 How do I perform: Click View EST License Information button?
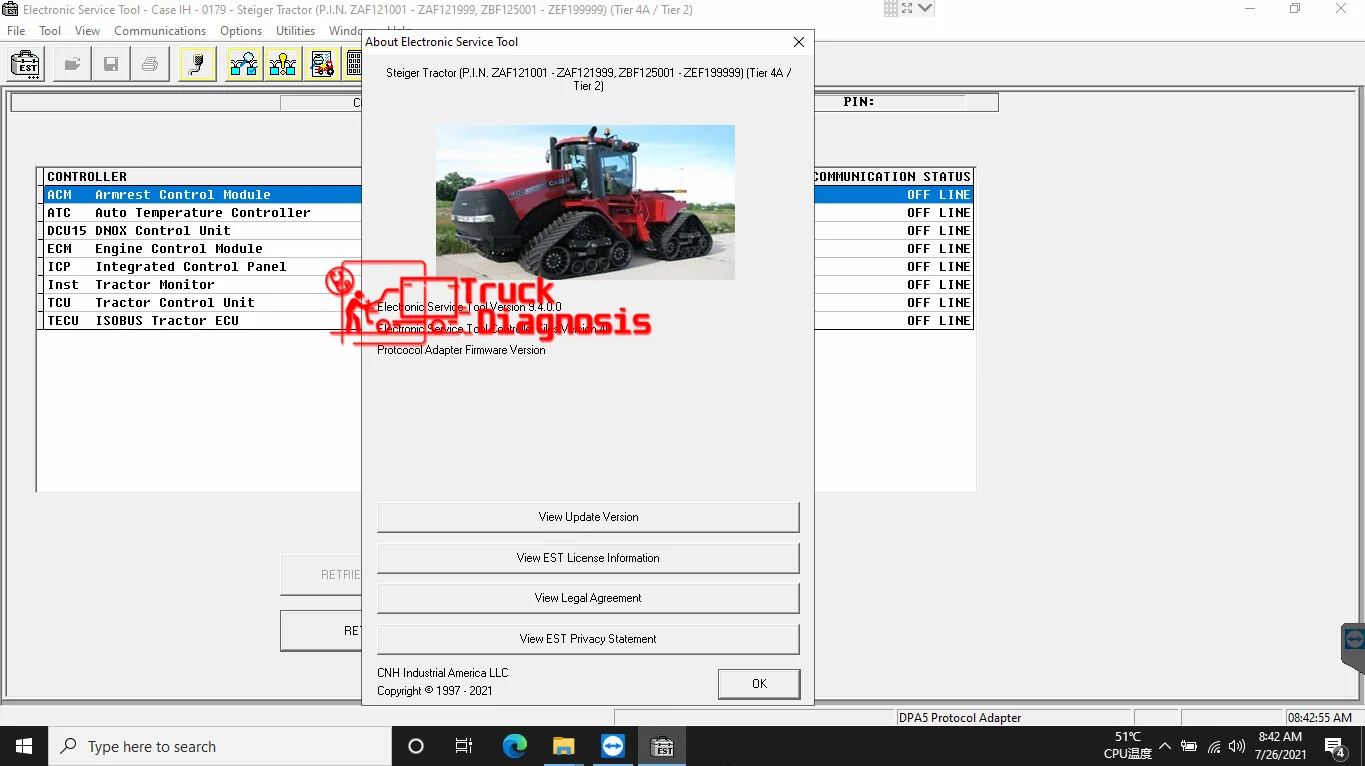tap(588, 558)
